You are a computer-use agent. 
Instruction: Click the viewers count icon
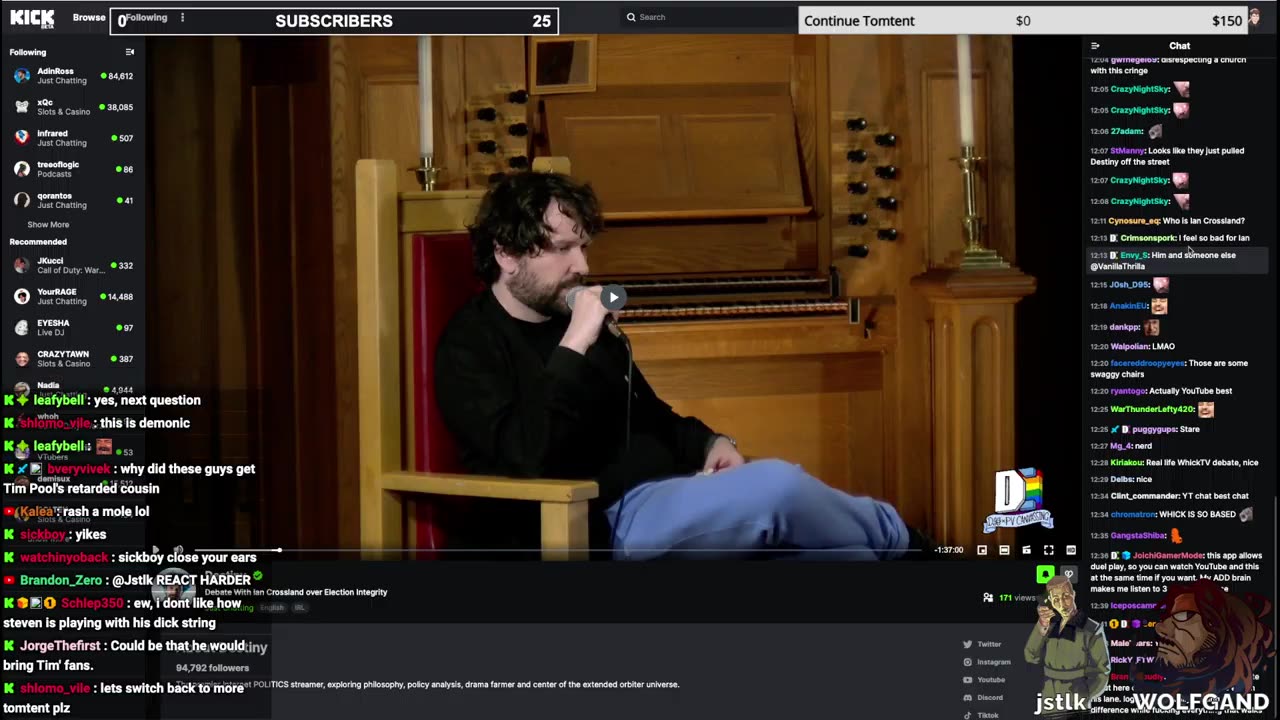(988, 598)
